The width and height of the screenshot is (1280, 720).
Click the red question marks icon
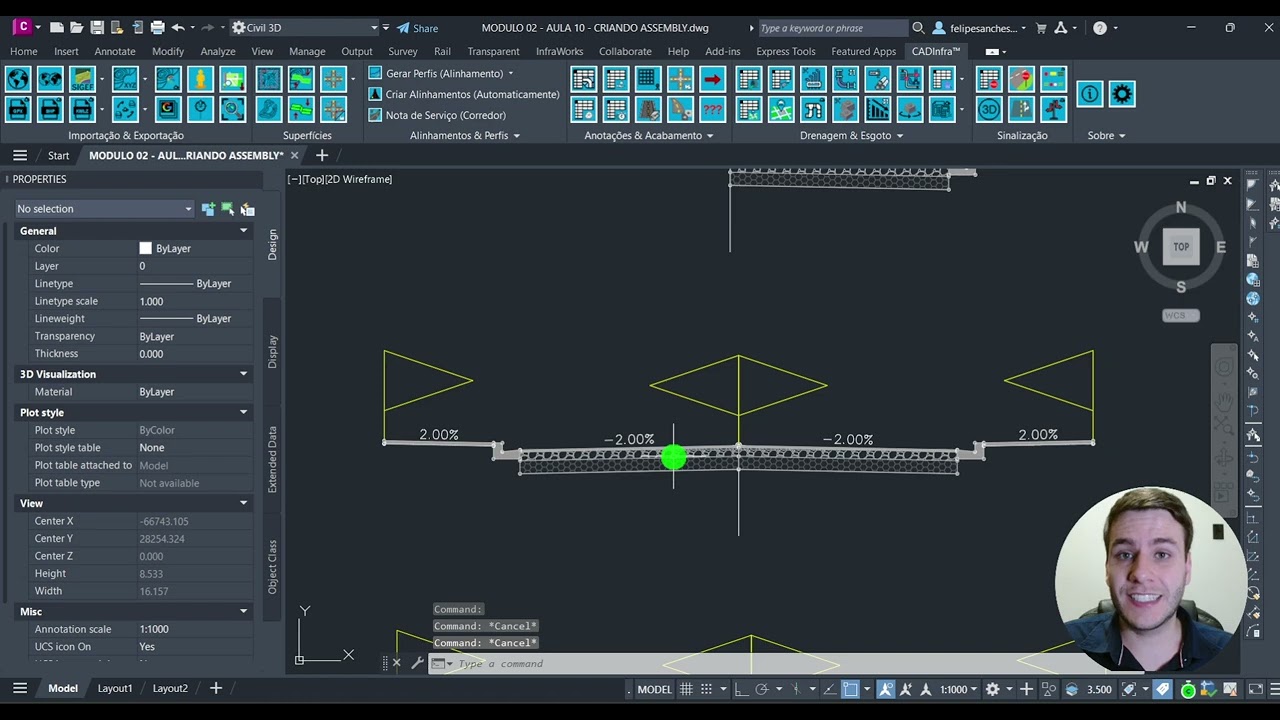[x=712, y=109]
